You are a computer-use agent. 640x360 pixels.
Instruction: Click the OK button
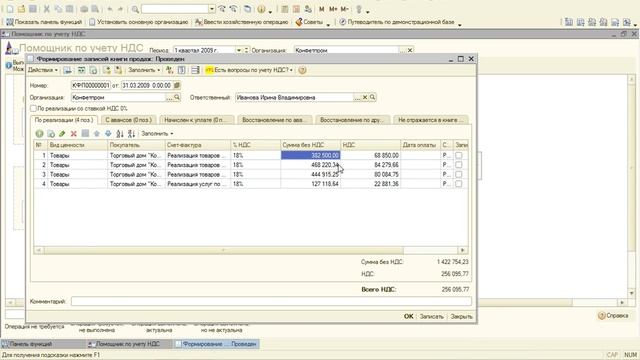point(409,316)
